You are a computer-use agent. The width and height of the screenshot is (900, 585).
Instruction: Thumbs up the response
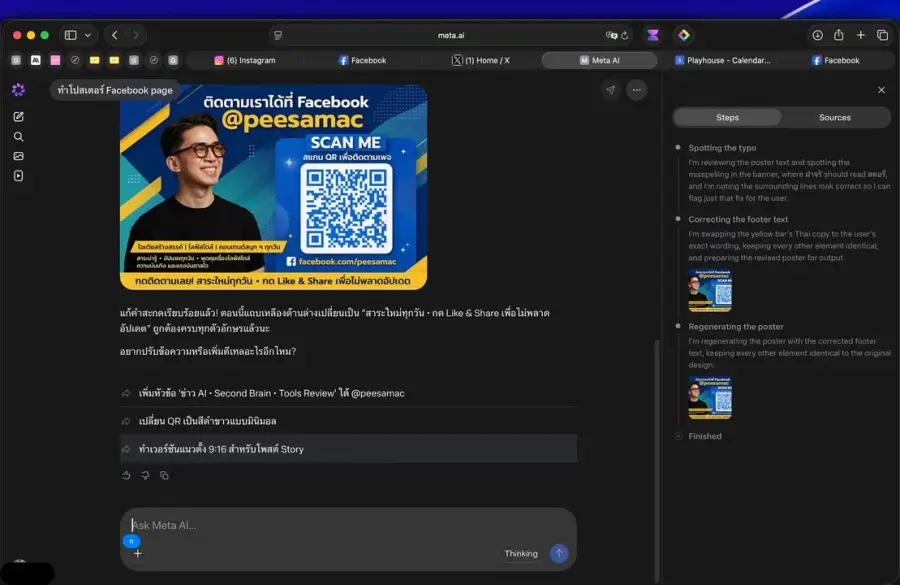[126, 475]
